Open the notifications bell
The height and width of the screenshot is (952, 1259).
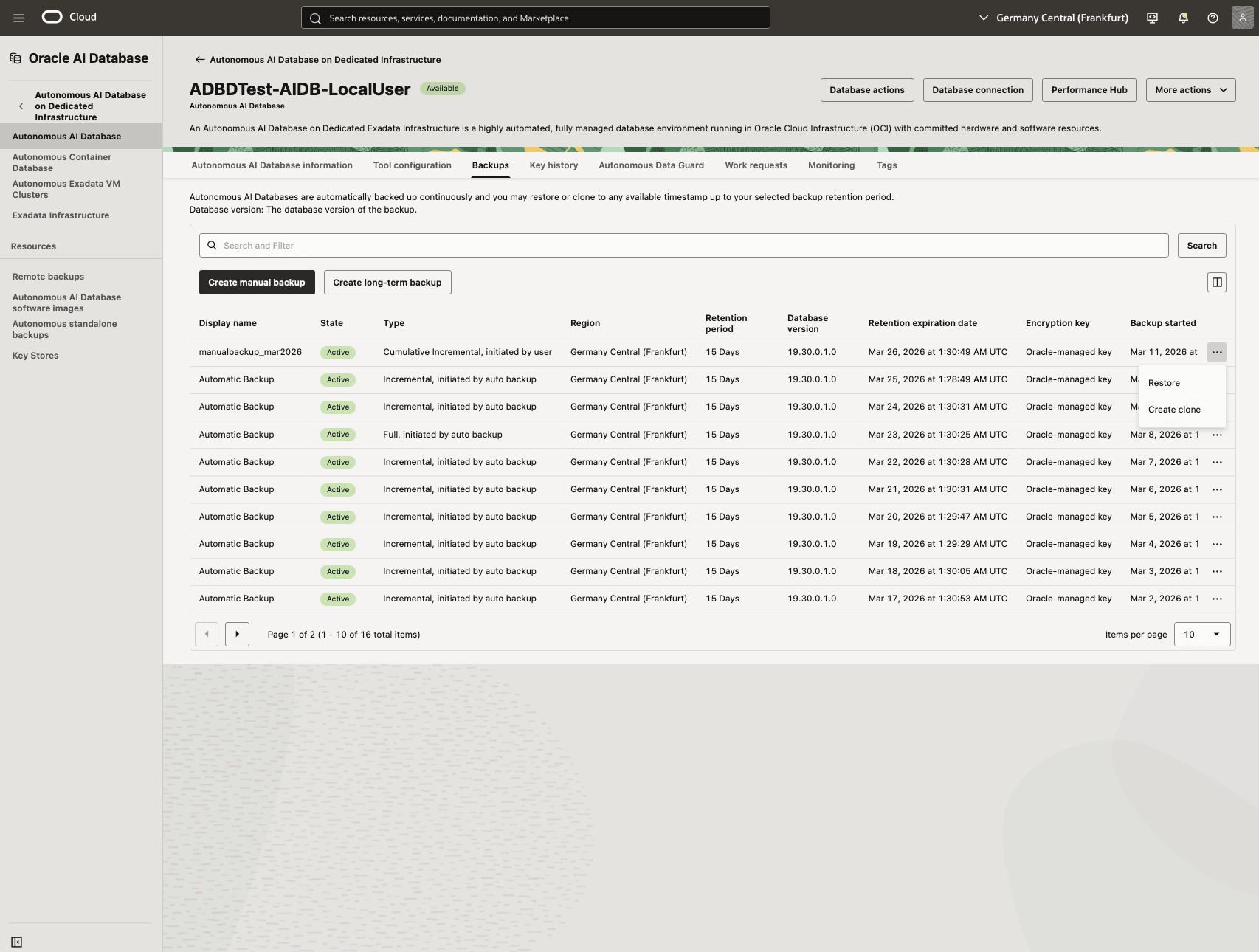click(x=1183, y=18)
